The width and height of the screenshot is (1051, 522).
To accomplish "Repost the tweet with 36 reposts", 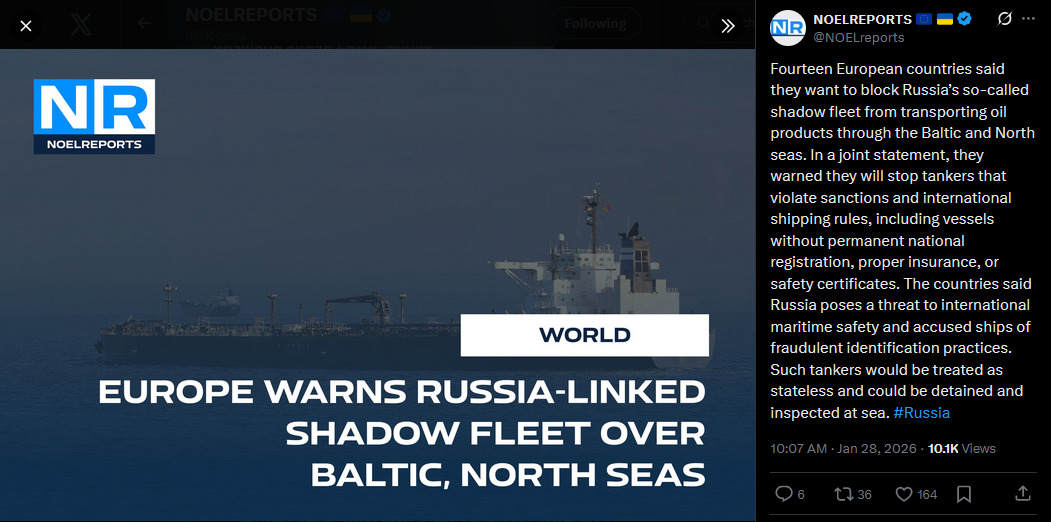I will coord(852,495).
